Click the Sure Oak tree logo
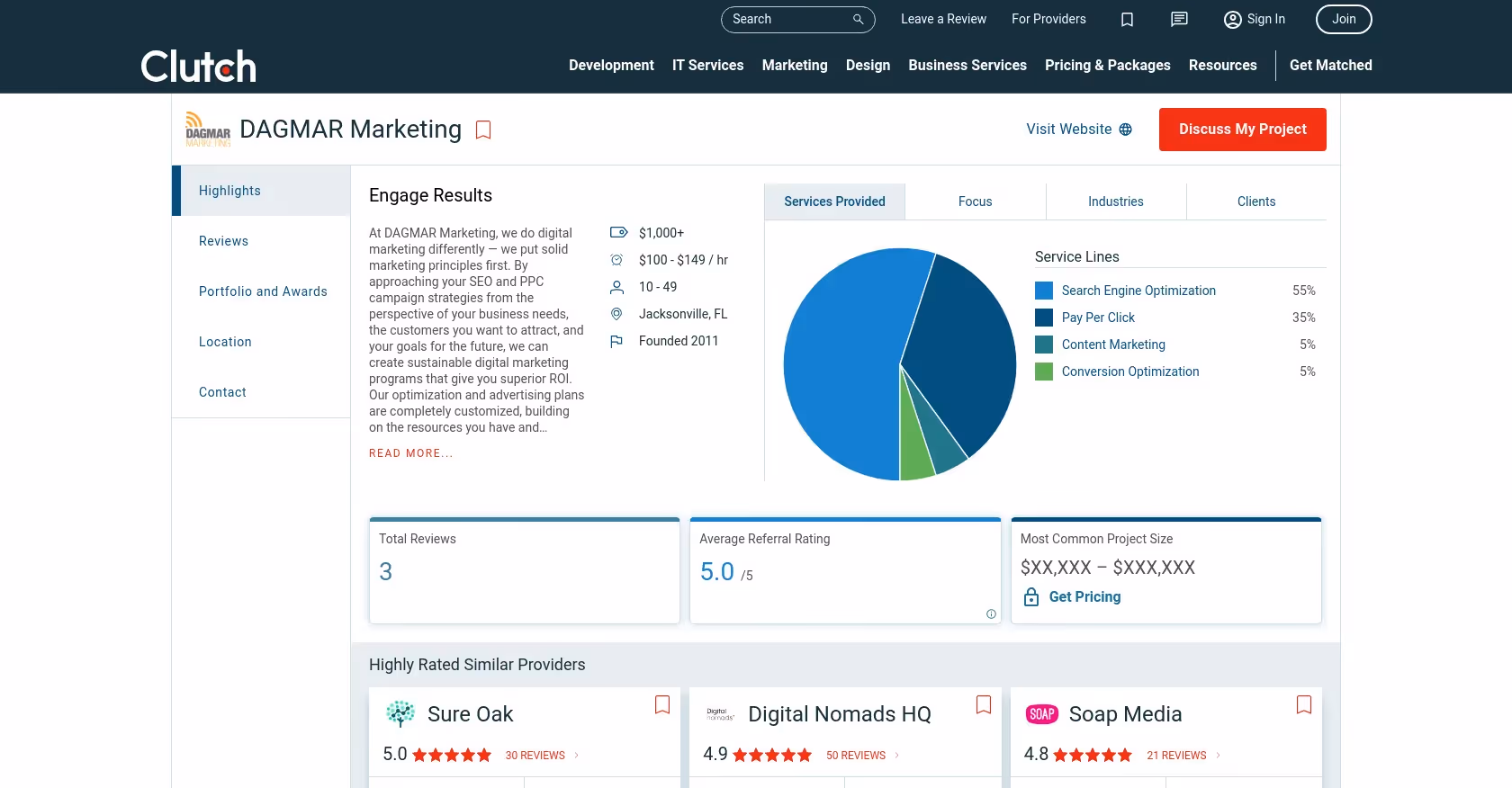Screen dimensions: 1512x788 400,714
